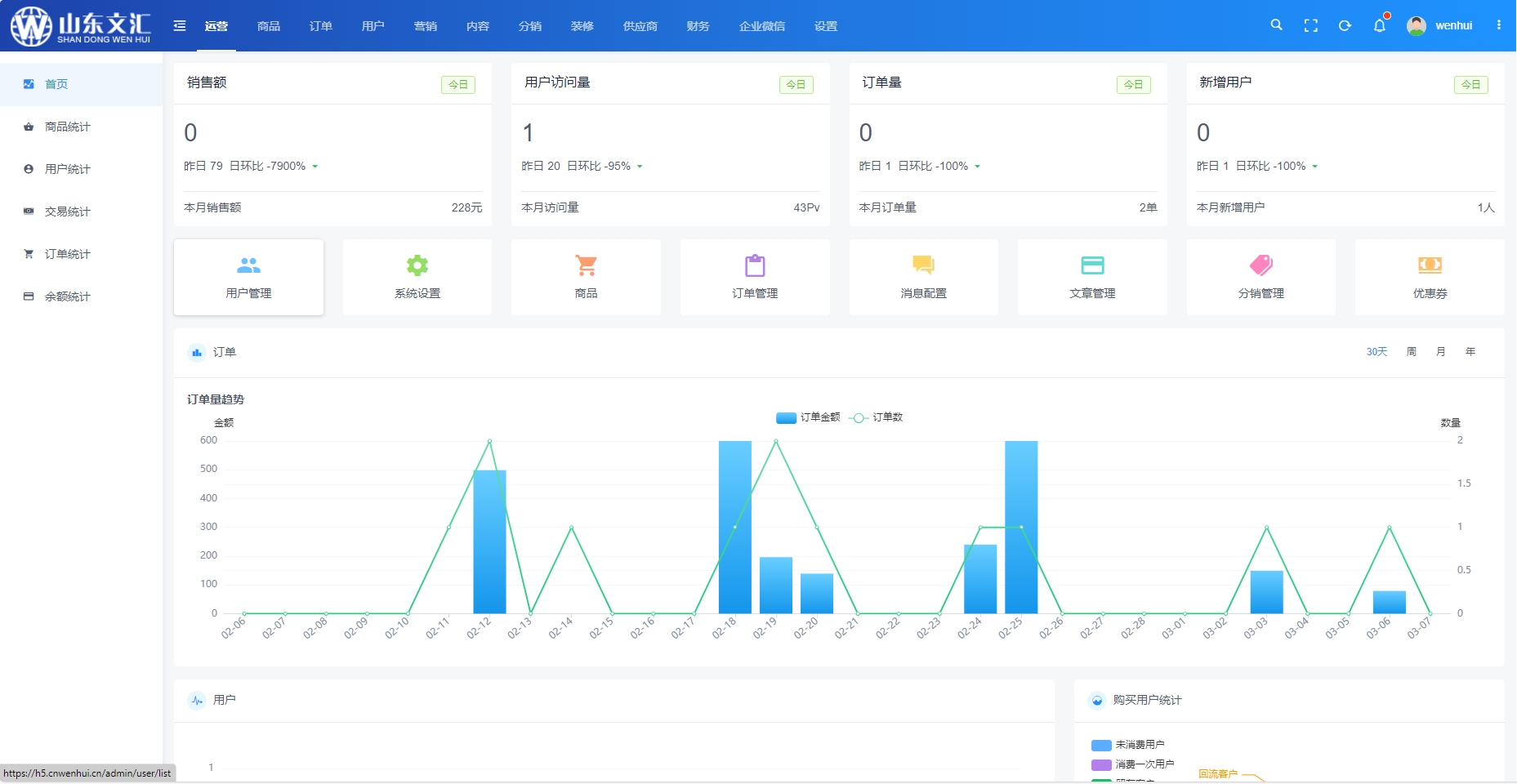Open the 内容 top menu tab

click(x=478, y=26)
